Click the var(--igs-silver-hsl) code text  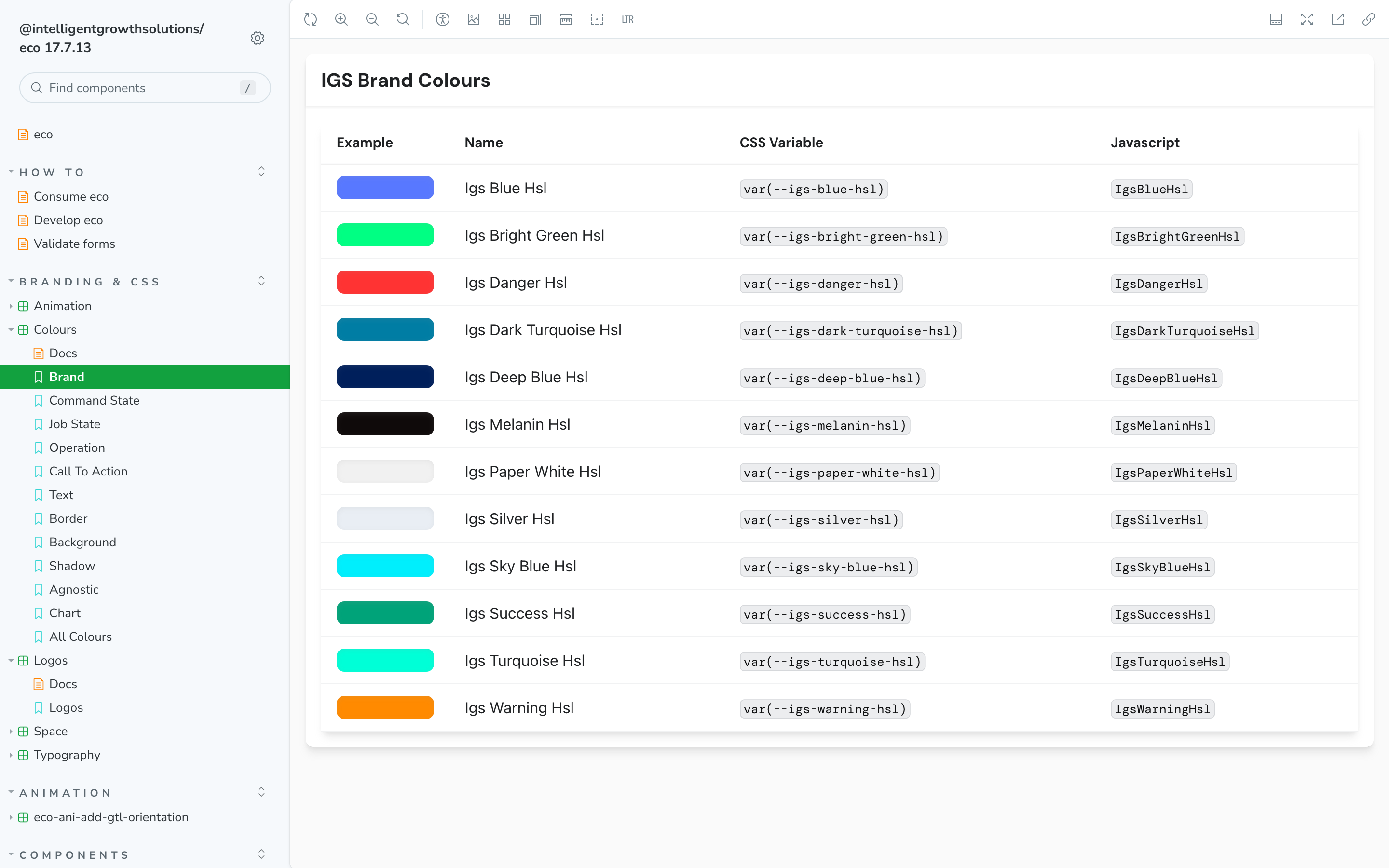[821, 520]
